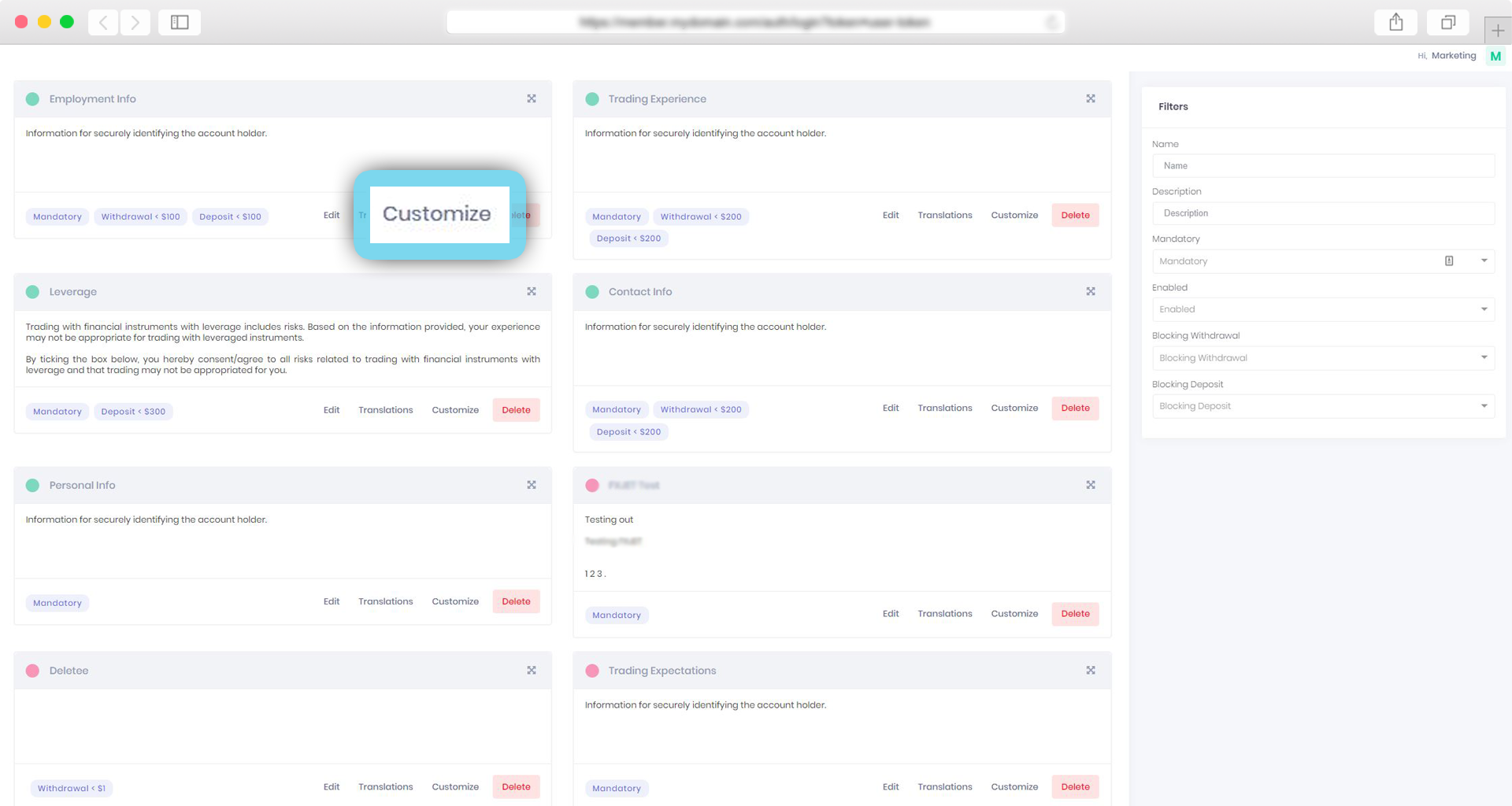Click the browser address bar
Screen dimensions: 1512x806
coord(755,22)
